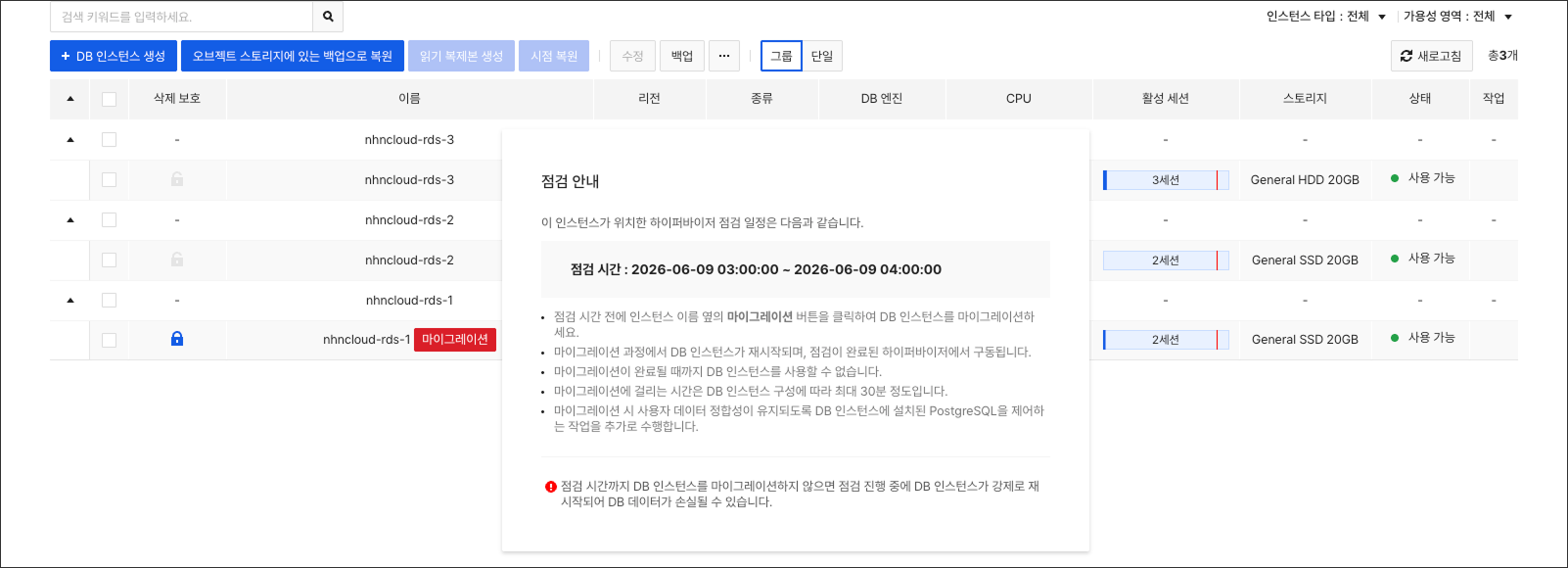Click the 수정 button
The height and width of the screenshot is (568, 1568).
tap(632, 56)
